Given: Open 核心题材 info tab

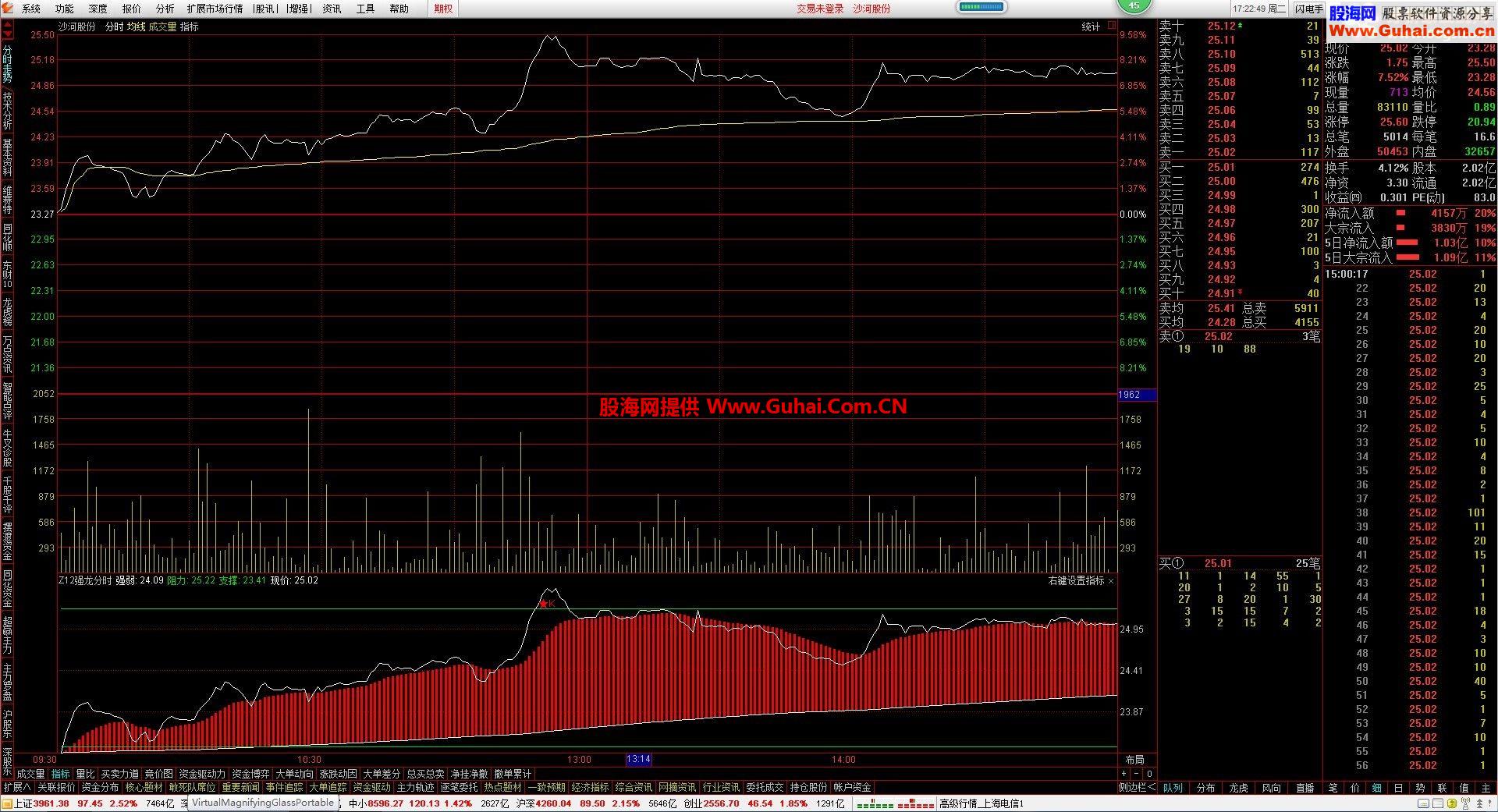Looking at the screenshot, I should click(x=144, y=788).
